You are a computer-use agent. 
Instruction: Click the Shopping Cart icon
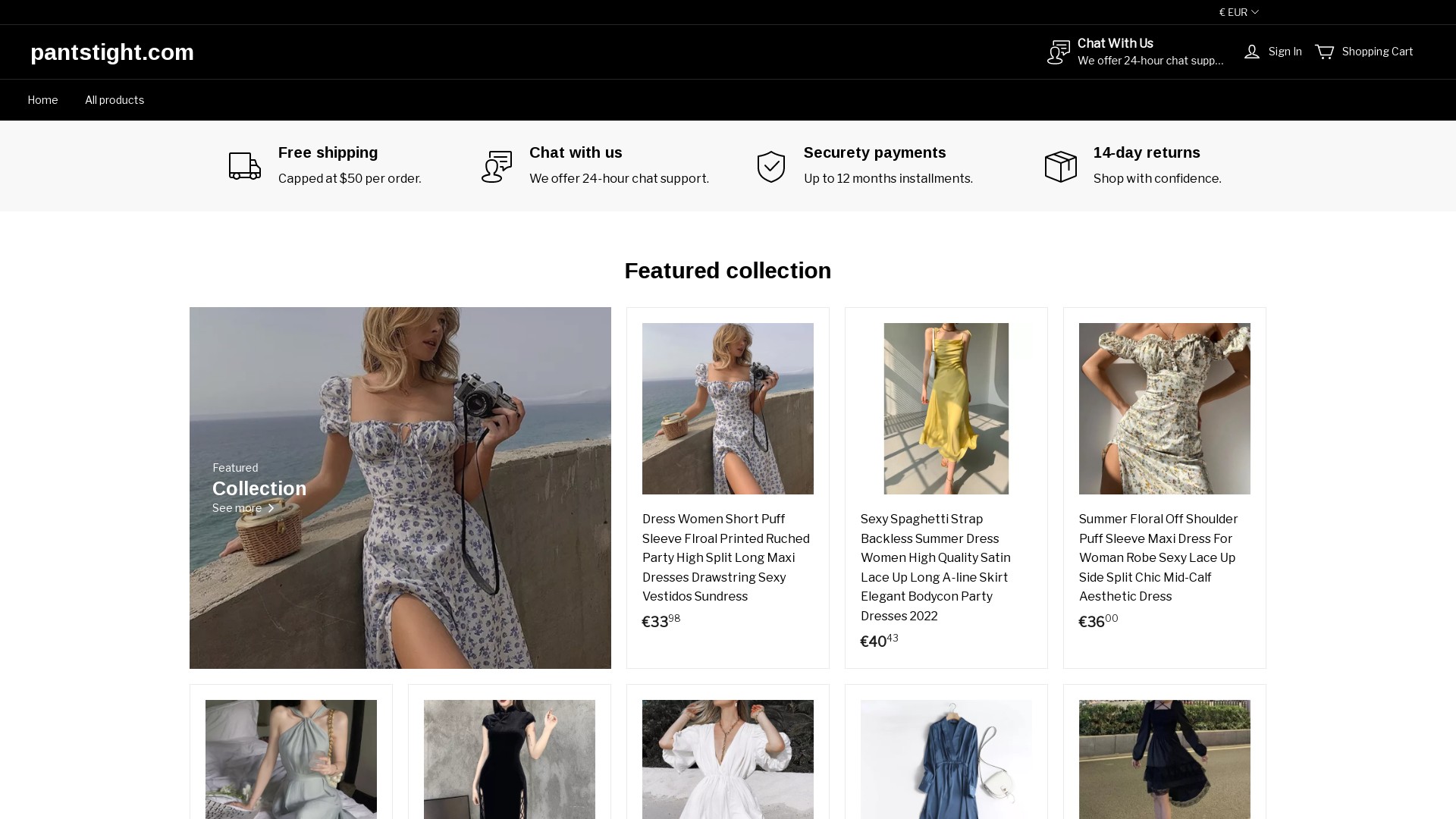1325,52
